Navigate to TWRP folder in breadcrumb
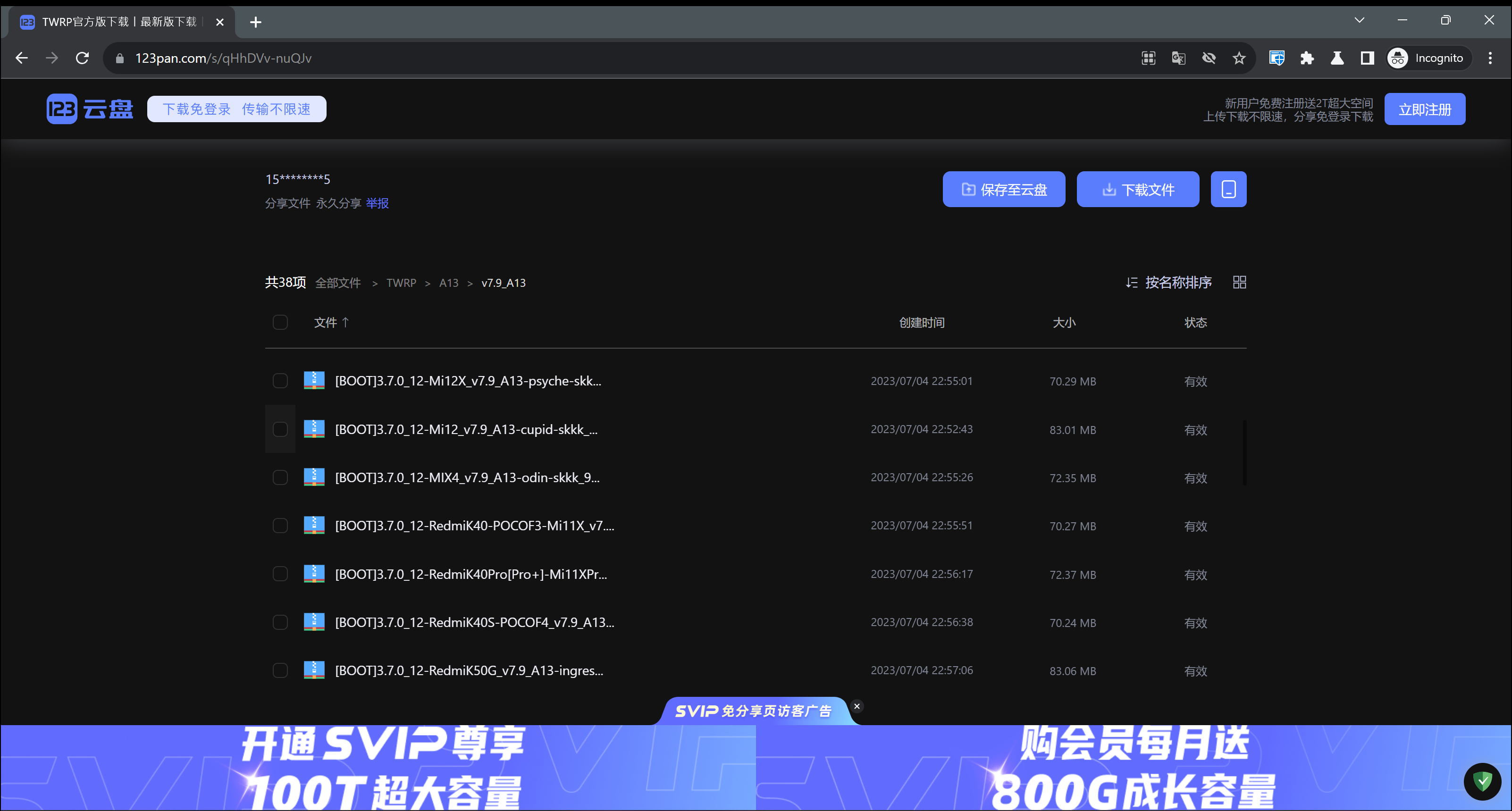This screenshot has width=1512, height=811. pos(402,283)
